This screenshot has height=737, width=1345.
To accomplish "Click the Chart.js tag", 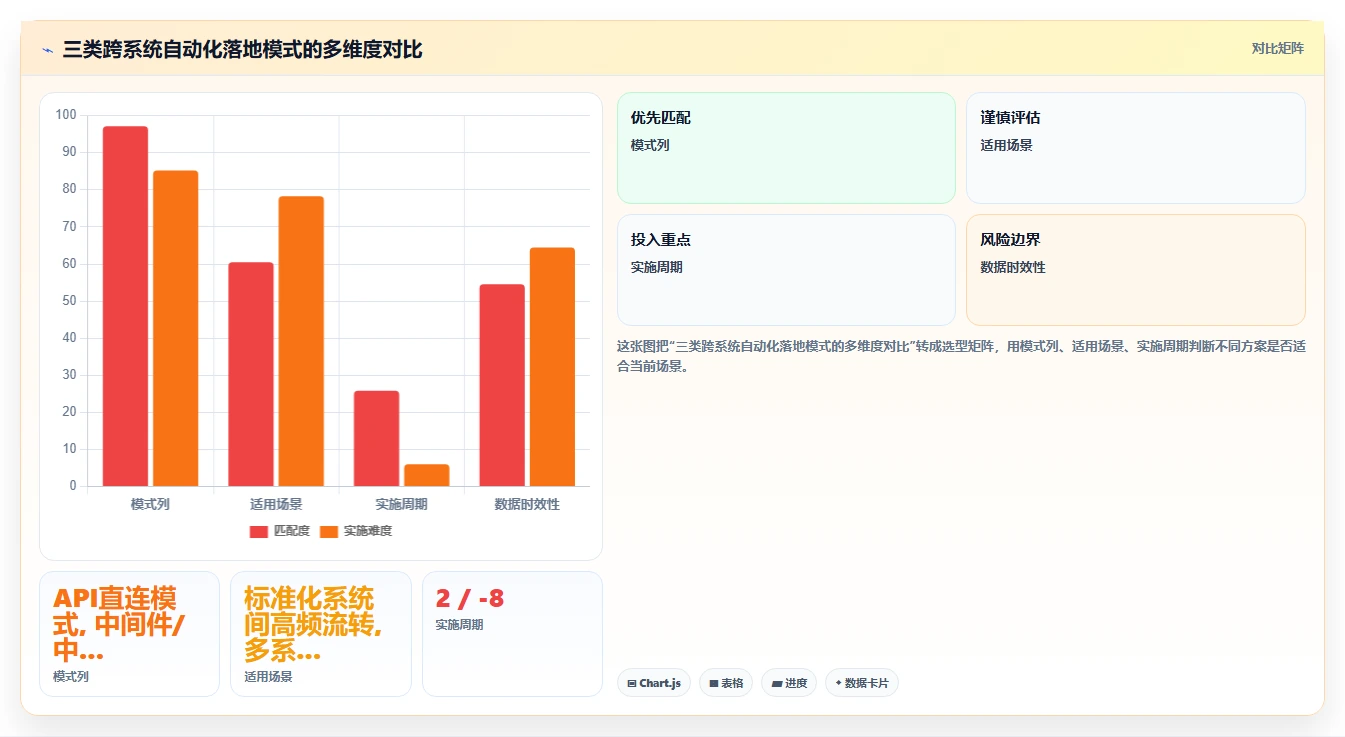I will pyautogui.click(x=654, y=683).
